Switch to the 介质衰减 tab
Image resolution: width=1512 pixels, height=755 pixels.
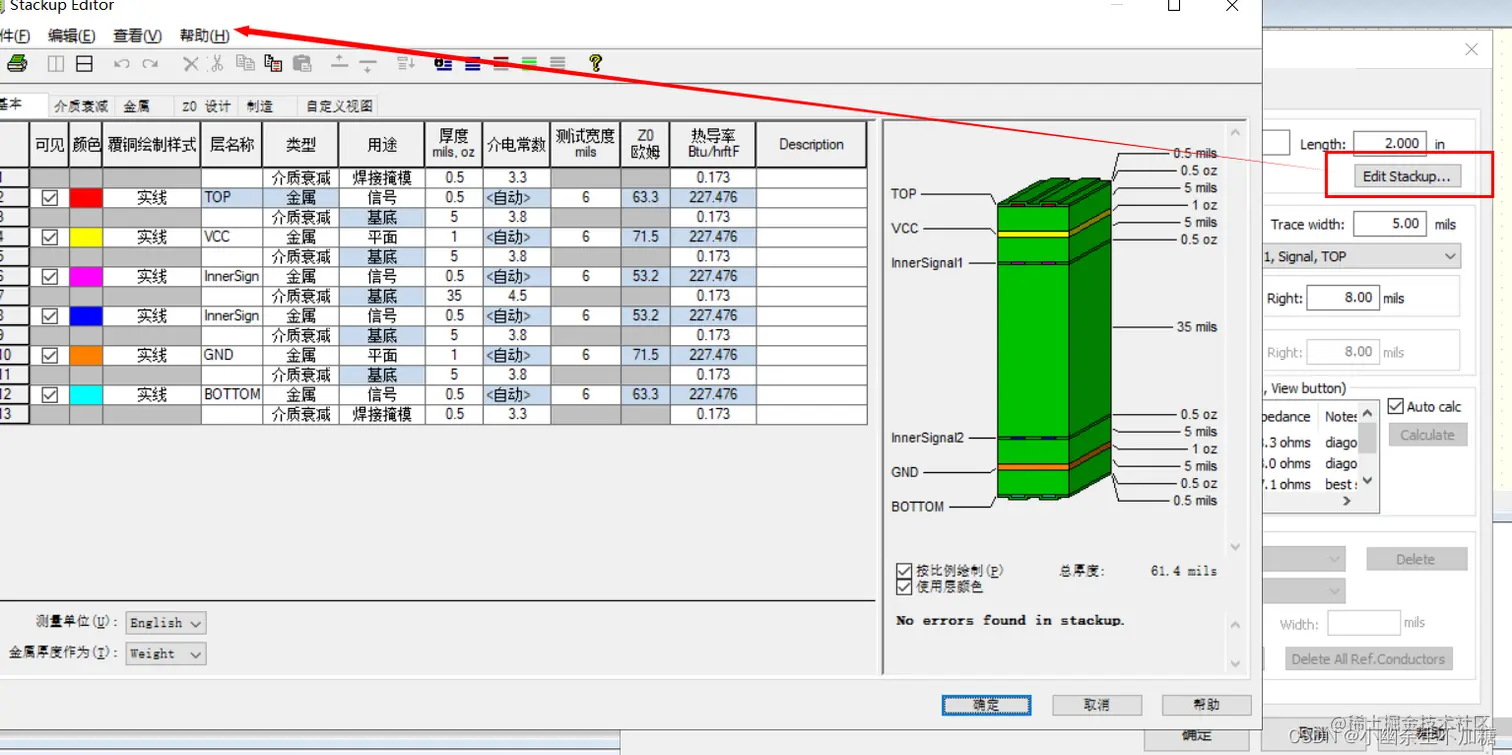pyautogui.click(x=81, y=106)
